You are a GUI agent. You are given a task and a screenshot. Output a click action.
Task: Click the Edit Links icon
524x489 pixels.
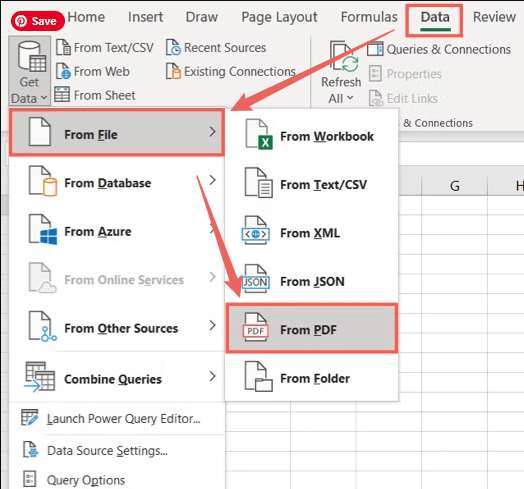click(x=376, y=98)
